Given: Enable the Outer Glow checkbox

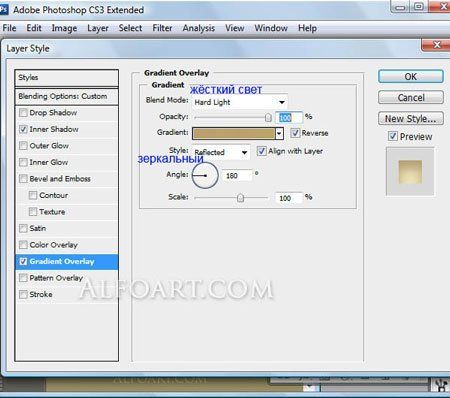Looking at the screenshot, I should (x=23, y=146).
